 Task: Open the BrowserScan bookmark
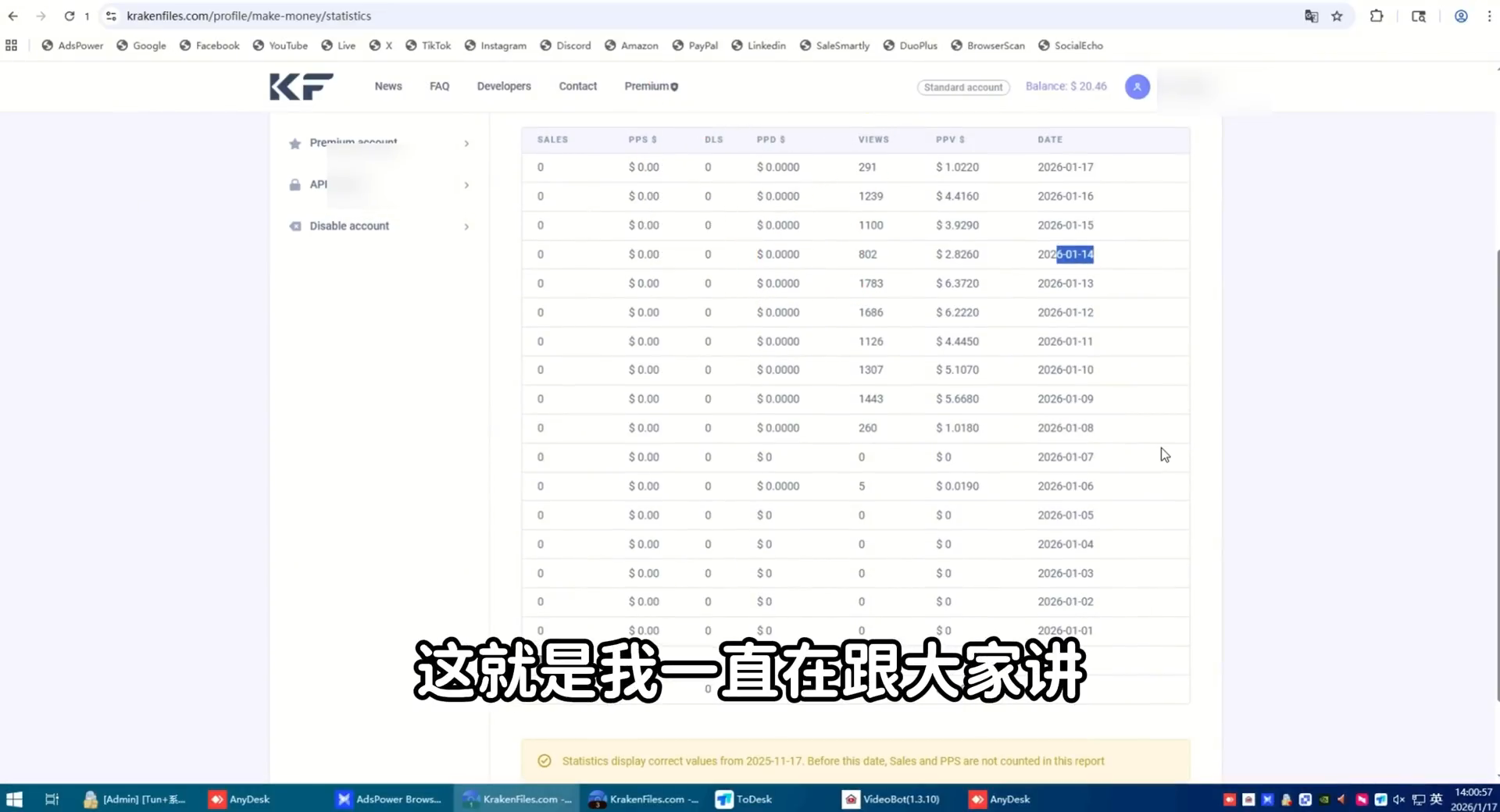pyautogui.click(x=987, y=45)
